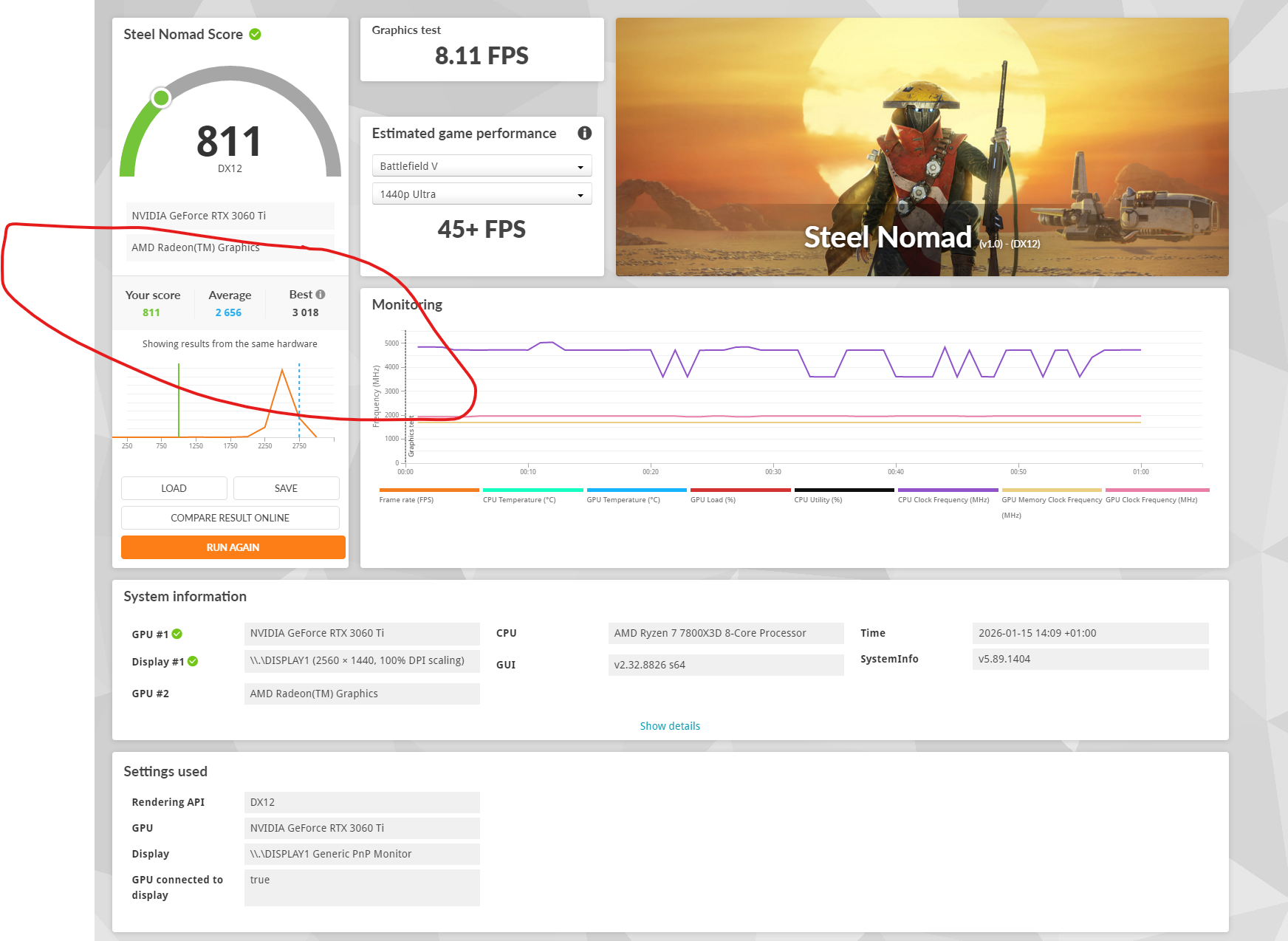Click the orange peak in the score distribution chart

[282, 371]
